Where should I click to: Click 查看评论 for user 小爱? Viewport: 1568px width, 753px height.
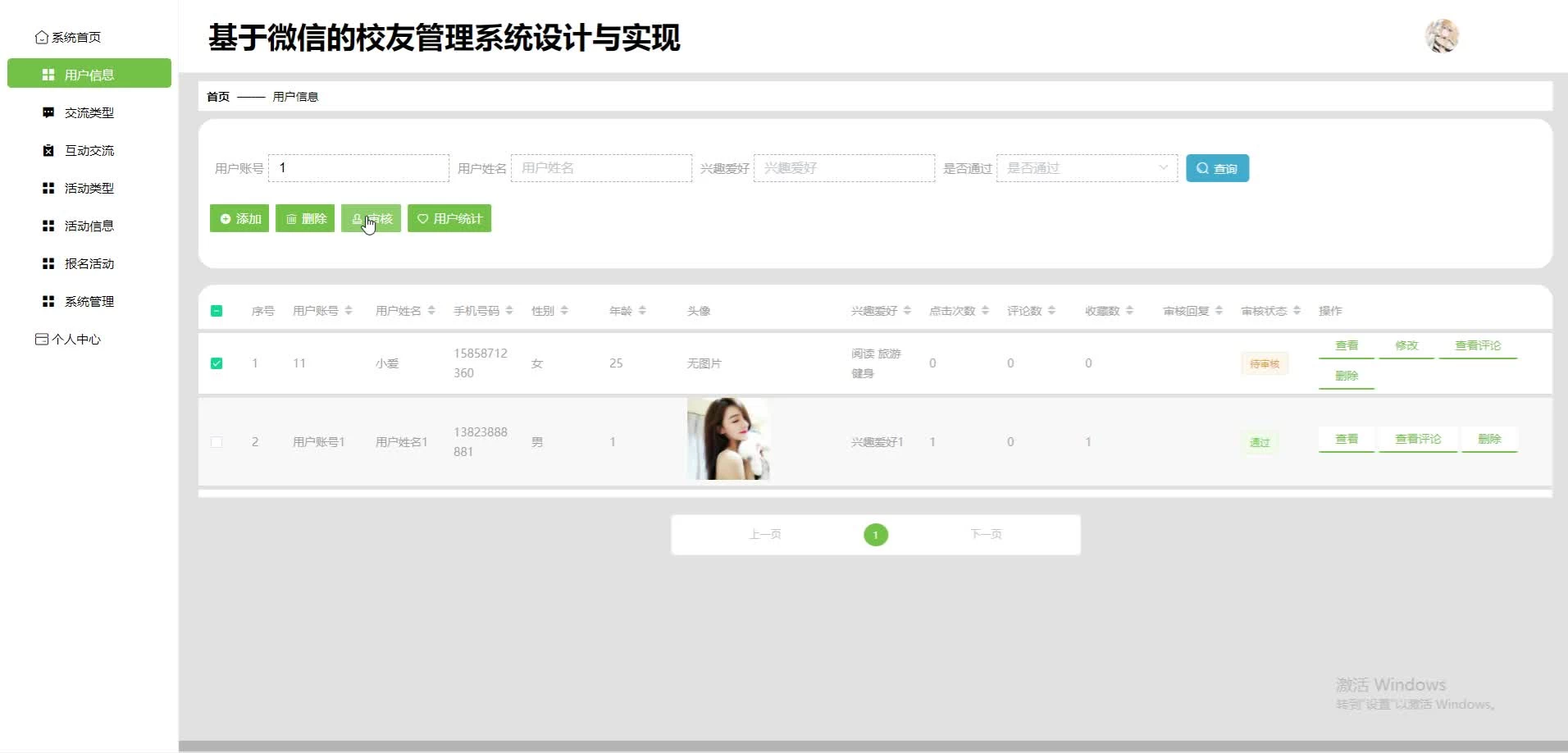pos(1478,346)
